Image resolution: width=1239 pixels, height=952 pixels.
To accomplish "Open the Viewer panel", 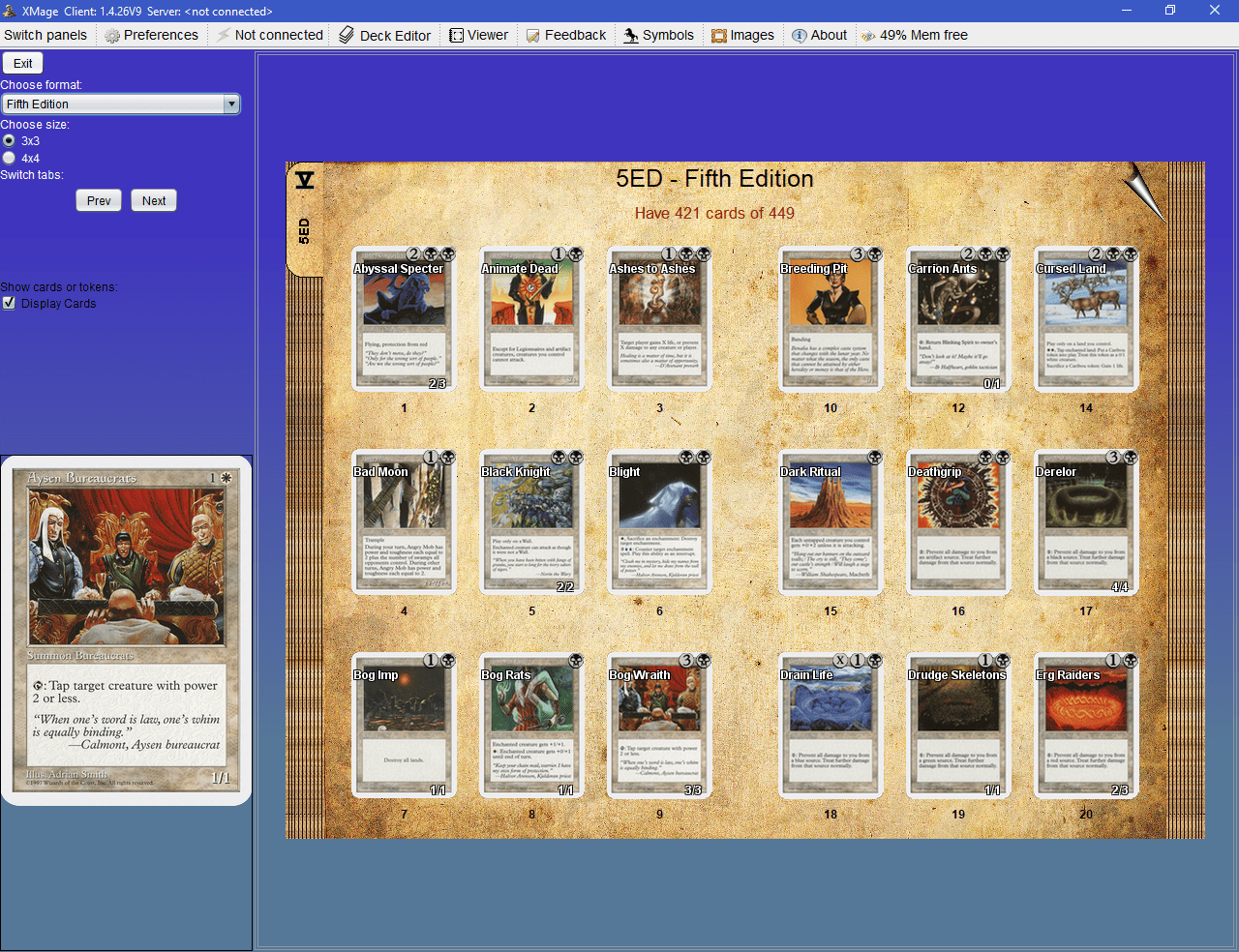I will point(478,35).
